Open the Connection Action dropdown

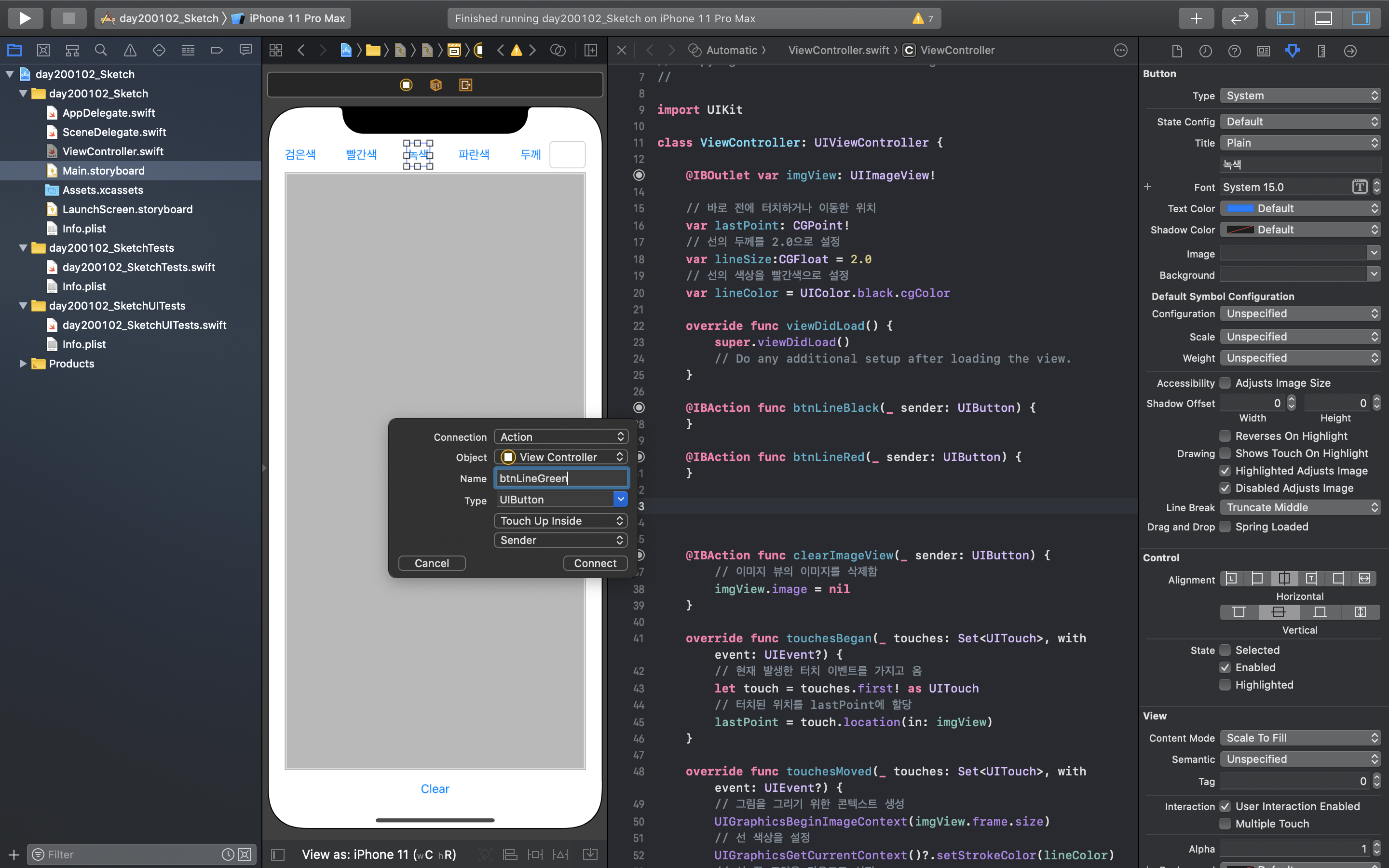click(x=561, y=437)
